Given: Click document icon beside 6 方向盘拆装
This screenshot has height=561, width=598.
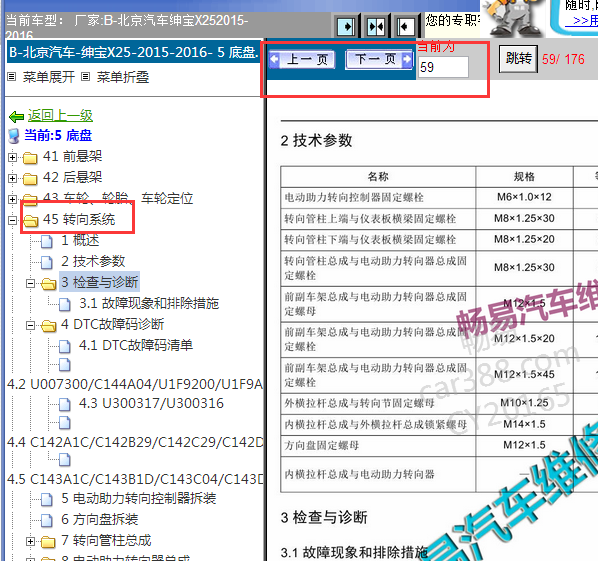Looking at the screenshot, I should (47, 521).
